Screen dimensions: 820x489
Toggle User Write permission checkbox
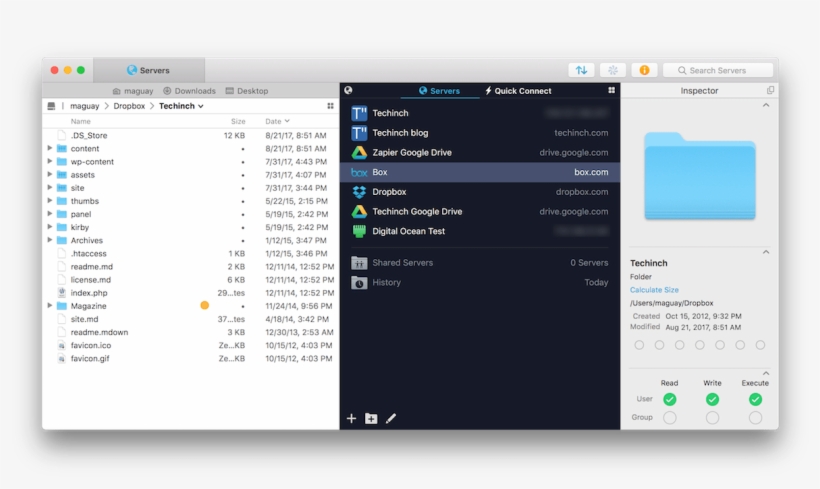point(712,400)
